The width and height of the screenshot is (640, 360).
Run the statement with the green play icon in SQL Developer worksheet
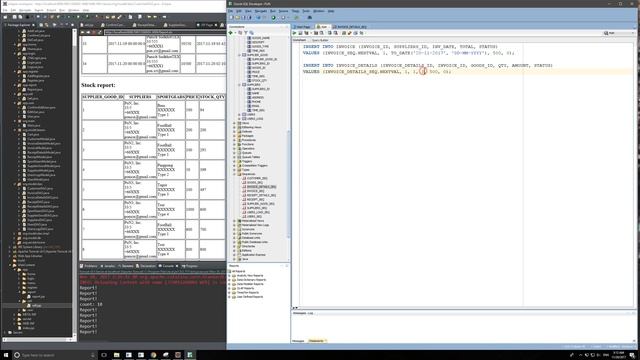(294, 33)
